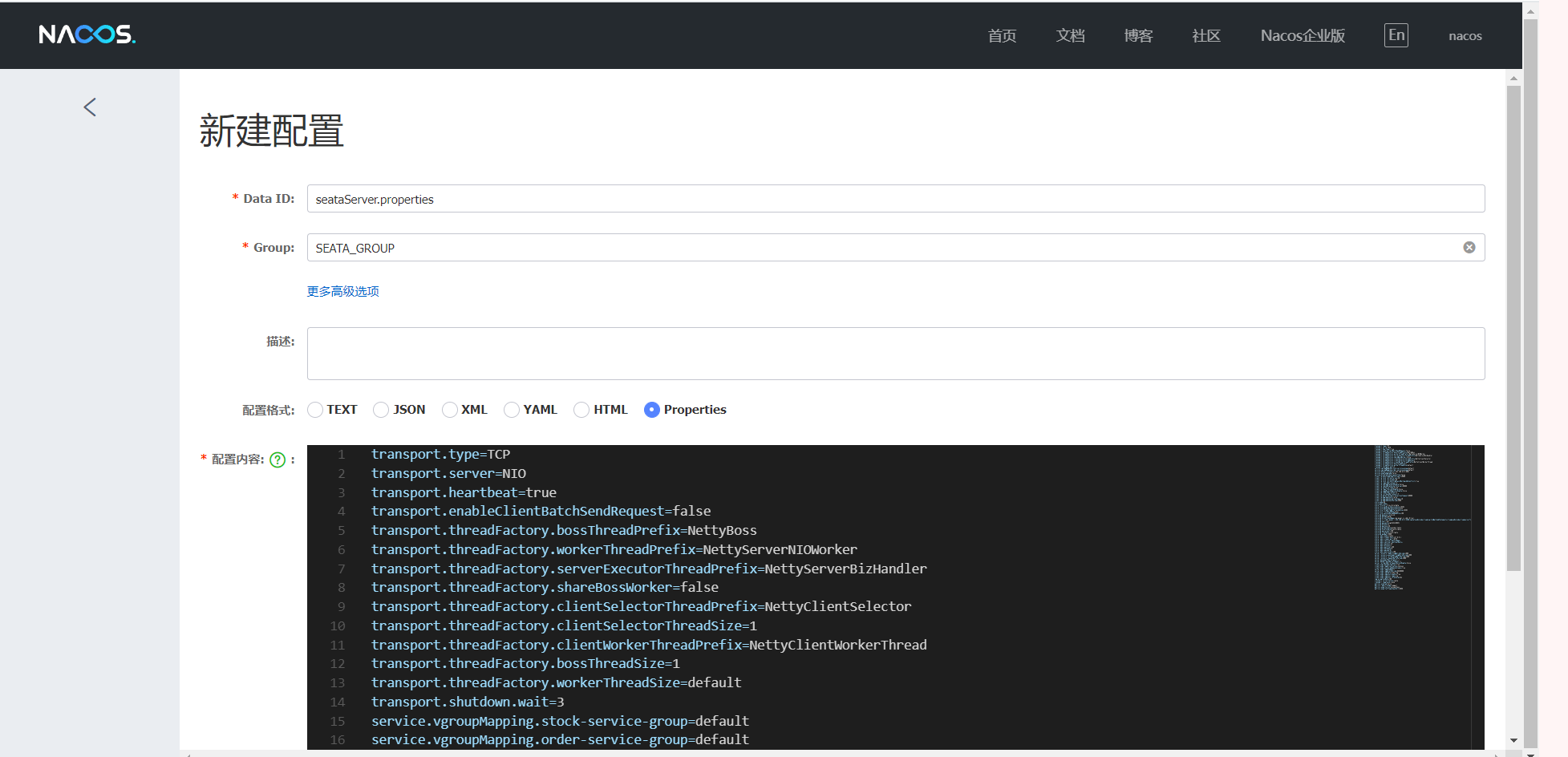Click the stock-service-group=default line
This screenshot has height=757, width=1568.
[560, 722]
